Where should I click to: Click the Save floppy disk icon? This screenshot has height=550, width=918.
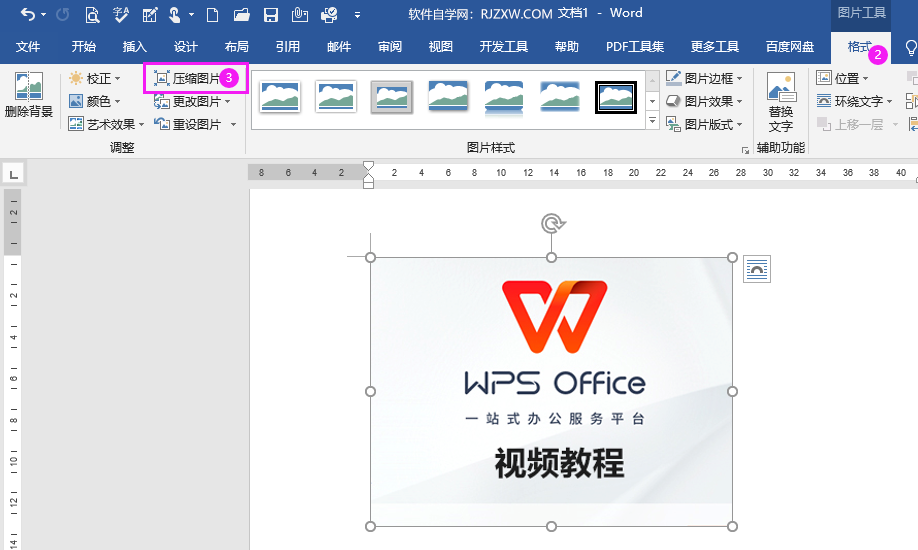tap(270, 15)
